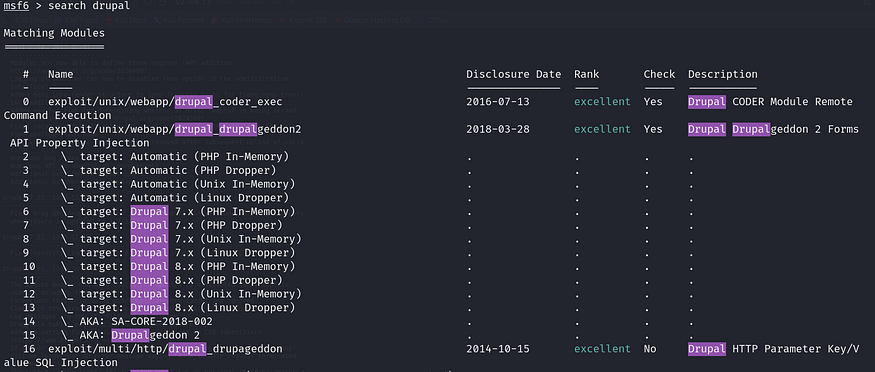Click the '#' column header

(x=26, y=74)
